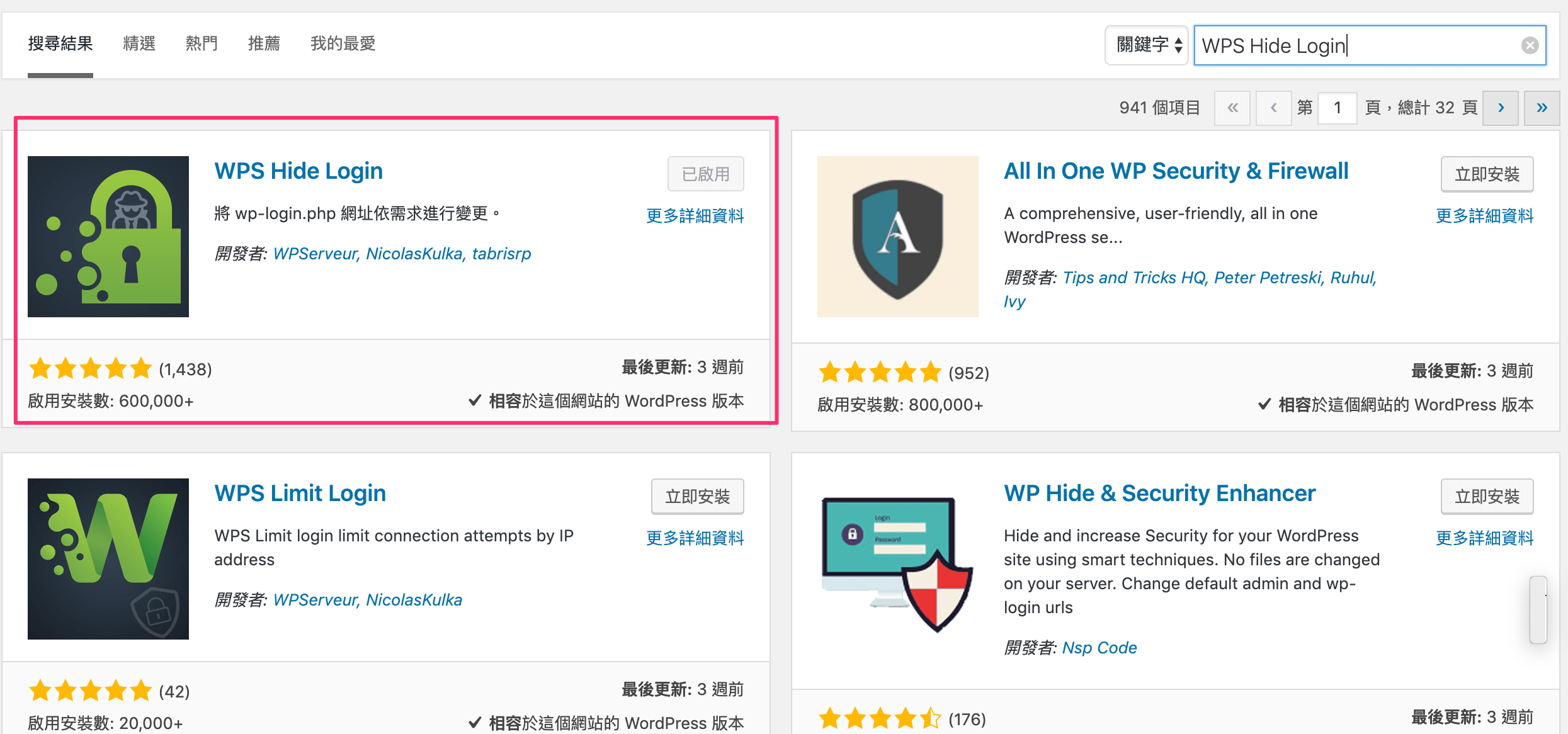Open the 我的最愛 tab
Image resolution: width=1568 pixels, height=734 pixels.
[343, 43]
